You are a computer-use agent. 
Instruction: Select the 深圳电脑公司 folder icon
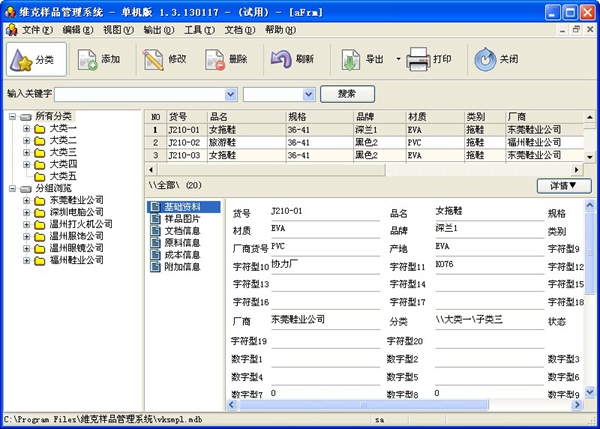[x=40, y=212]
